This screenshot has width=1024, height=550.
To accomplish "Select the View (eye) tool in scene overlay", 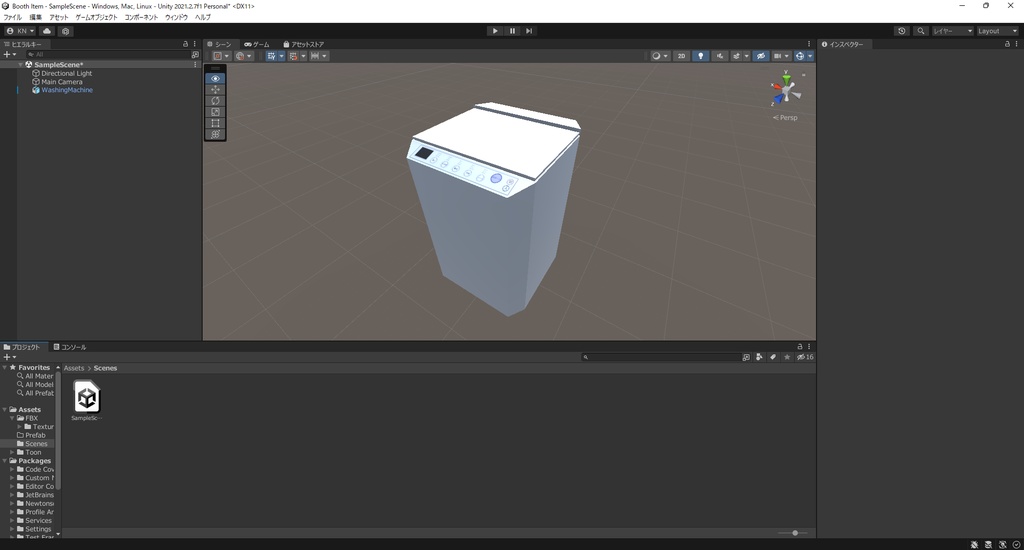I will click(216, 78).
